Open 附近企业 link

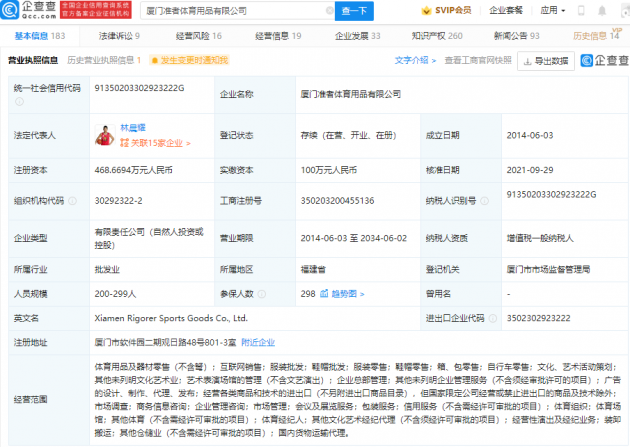tap(258, 343)
